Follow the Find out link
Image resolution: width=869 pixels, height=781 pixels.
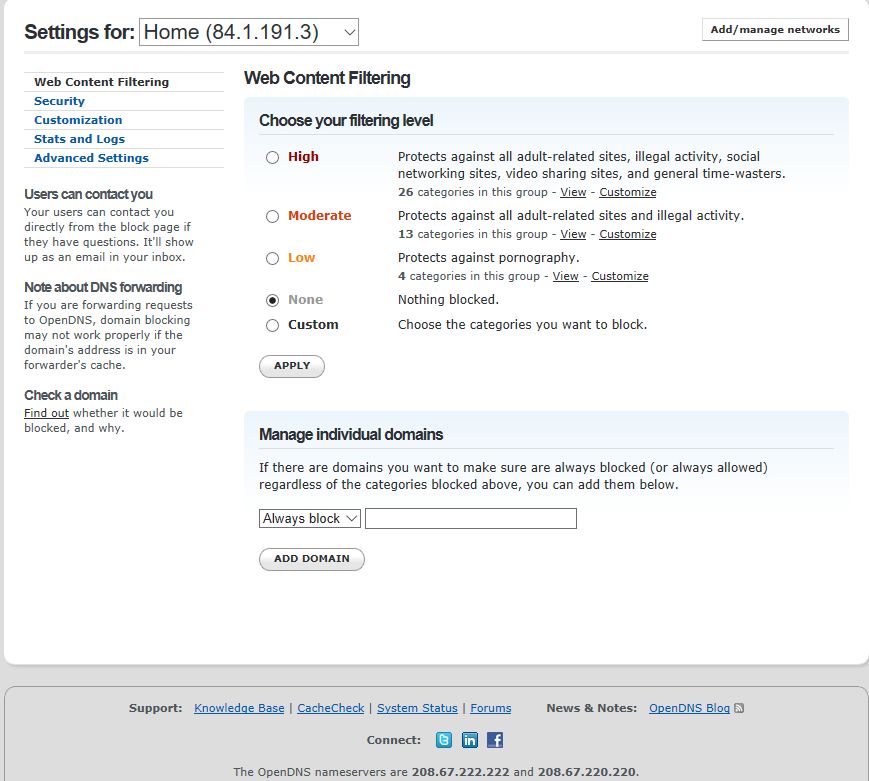(x=46, y=413)
